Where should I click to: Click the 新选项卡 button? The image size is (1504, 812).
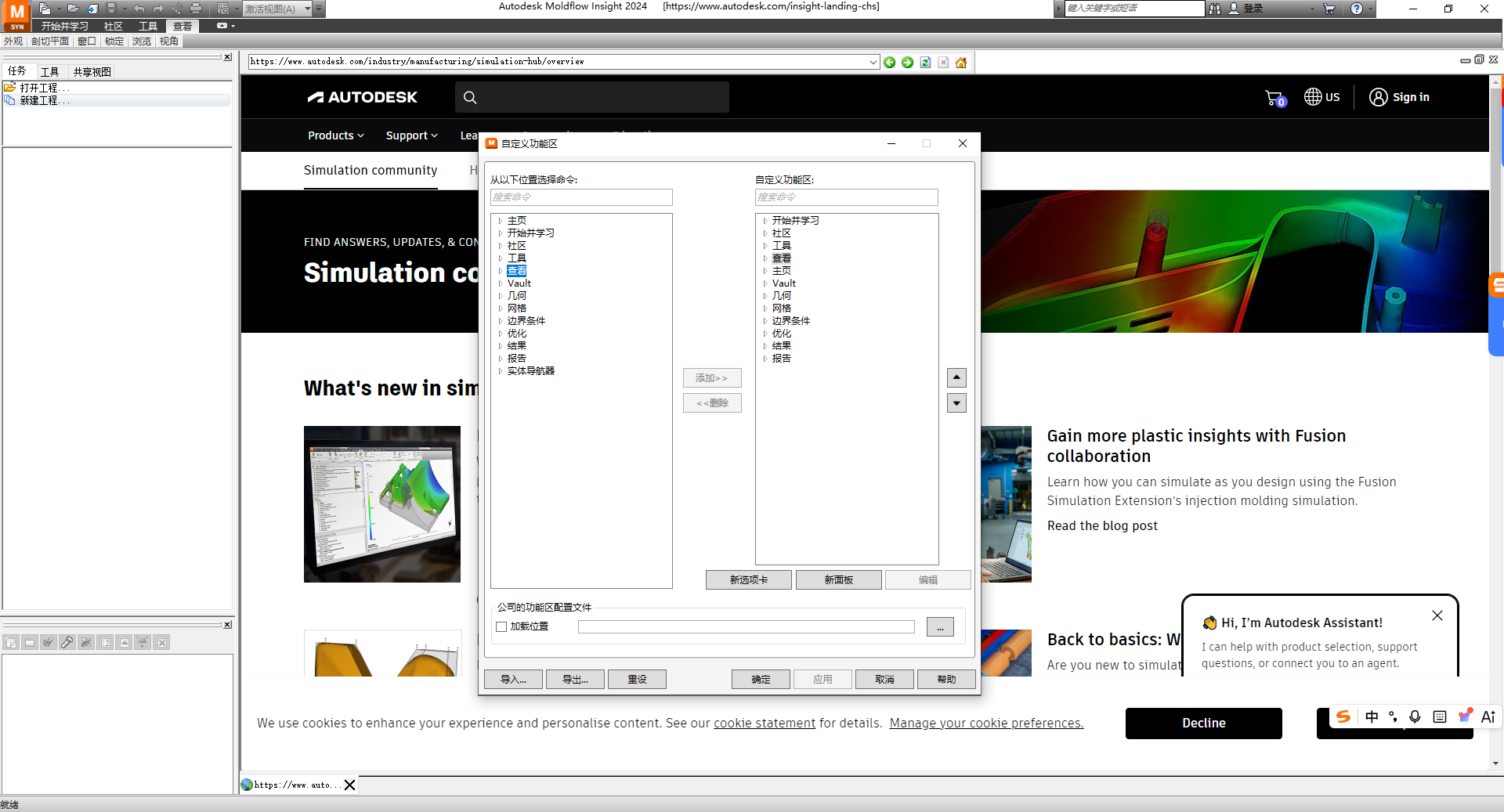[x=748, y=579]
